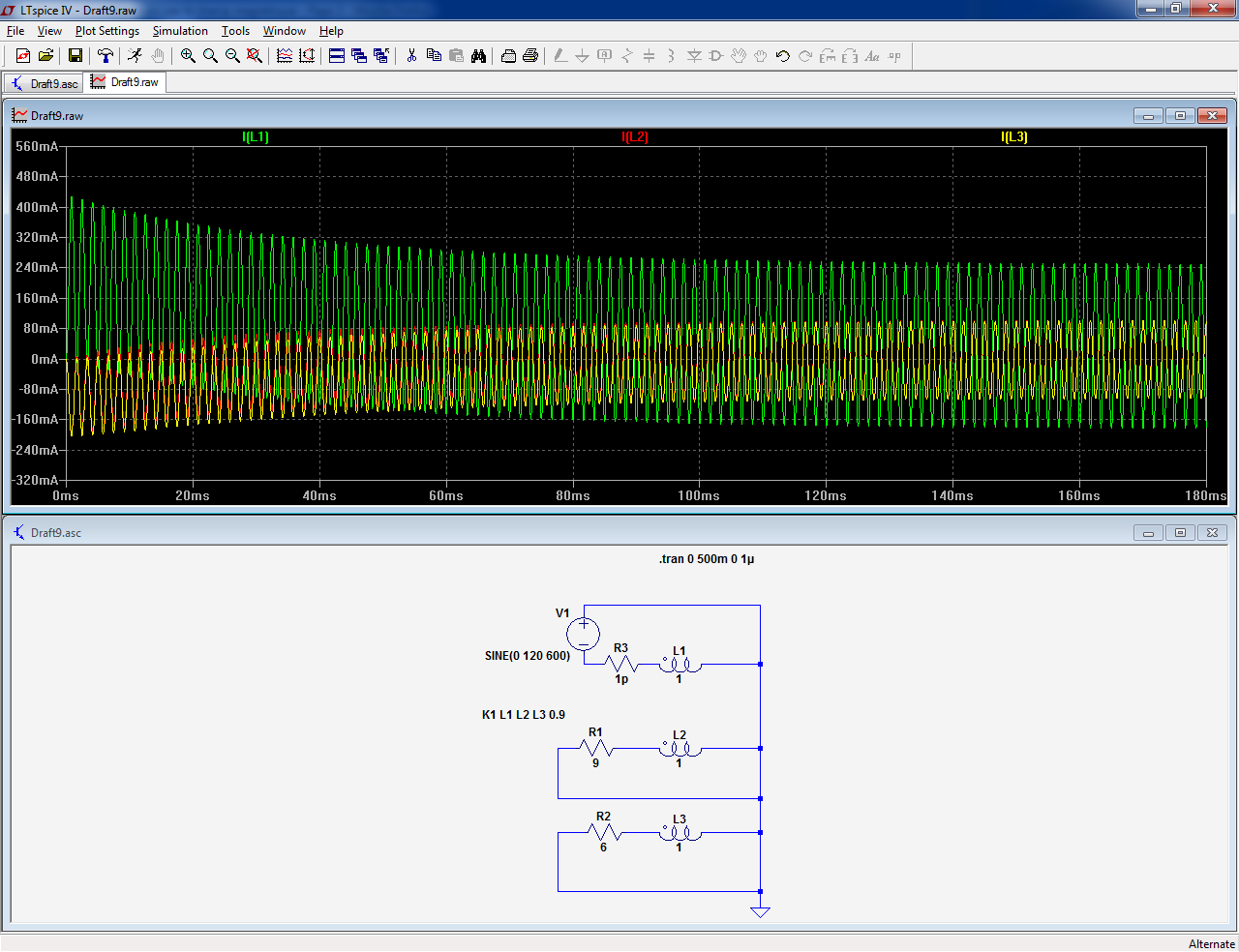Click the Save floppy disk icon
The height and width of the screenshot is (952, 1239).
(x=75, y=56)
